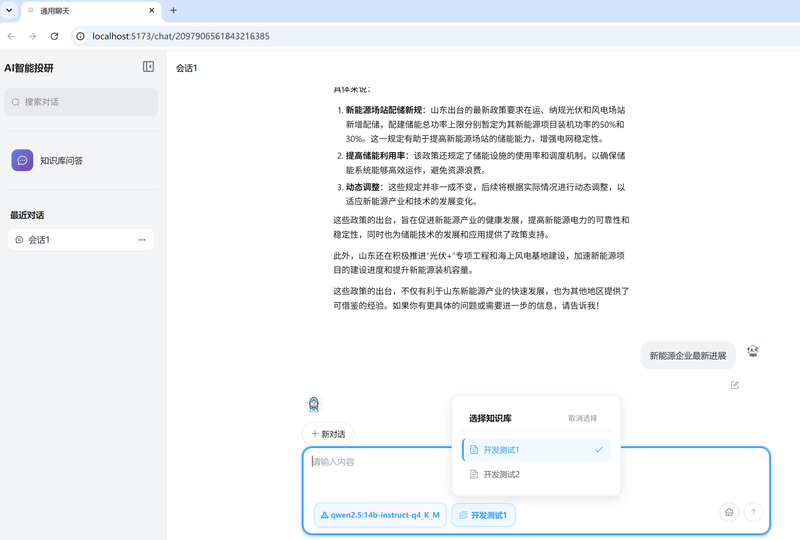Viewport: 800px width, 540px height.
Task: Start a new chat with 新对话 button
Action: point(328,434)
